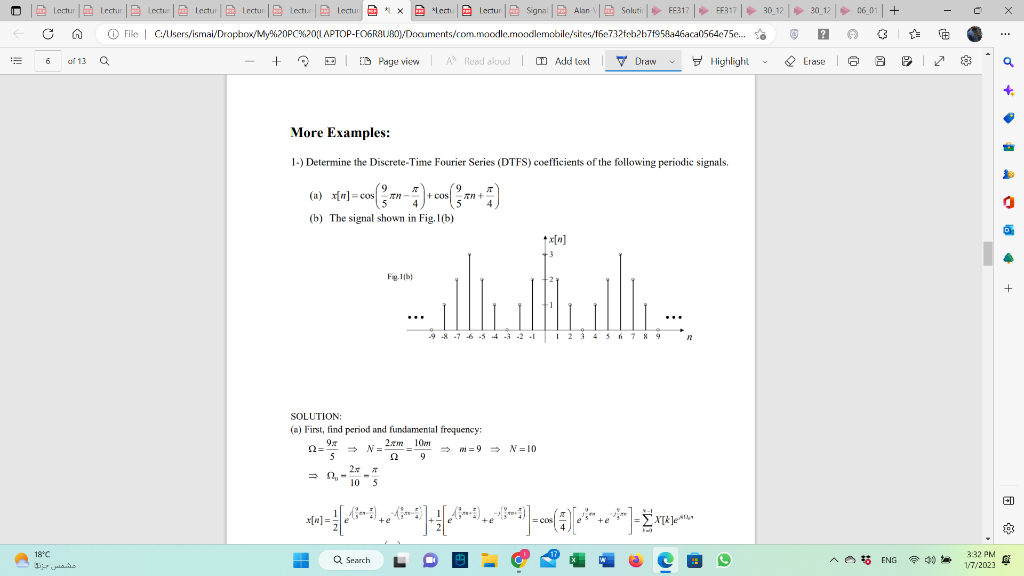Switch to the Soluti tab
This screenshot has width=1024, height=576.
[x=624, y=10]
